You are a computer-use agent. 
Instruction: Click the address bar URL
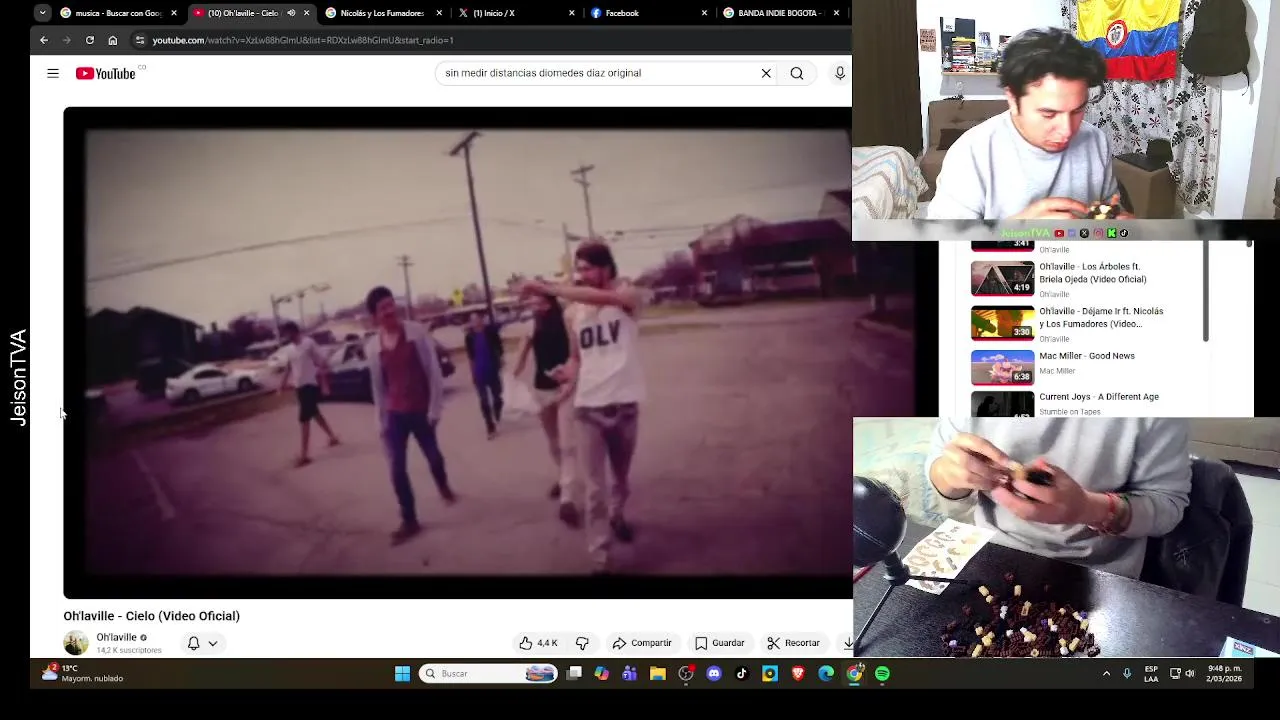(302, 40)
